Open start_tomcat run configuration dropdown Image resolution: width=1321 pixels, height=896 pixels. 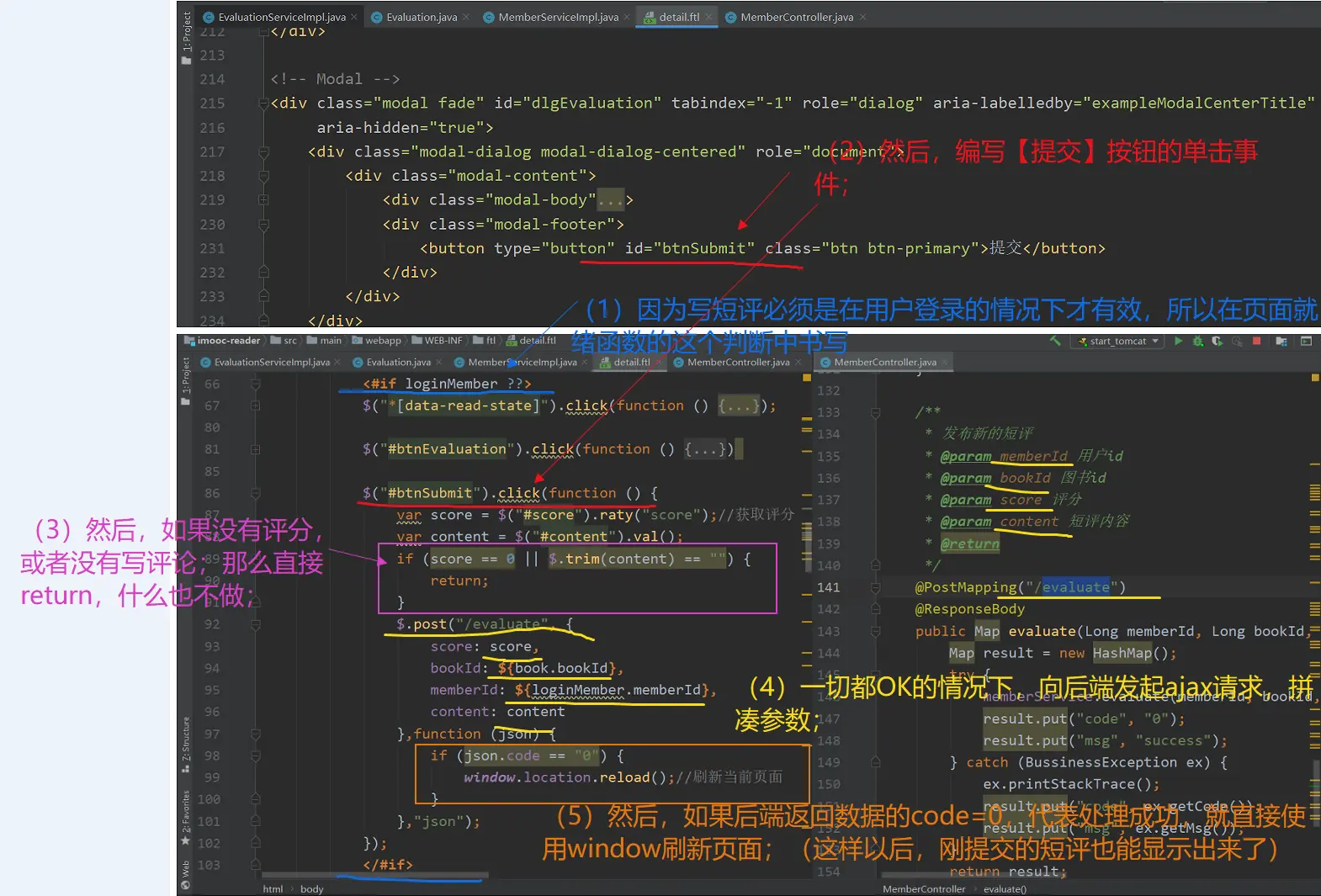pyautogui.click(x=1118, y=341)
